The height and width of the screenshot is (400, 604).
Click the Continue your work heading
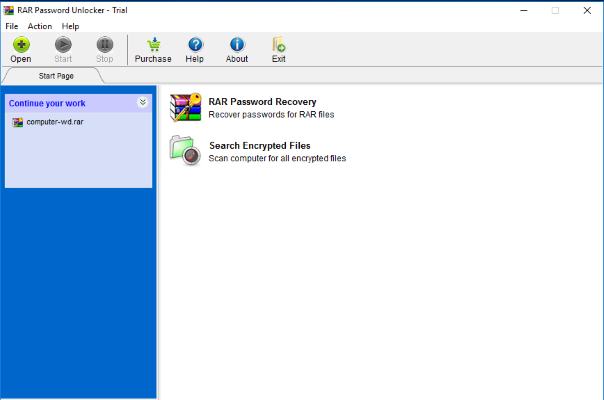[47, 103]
